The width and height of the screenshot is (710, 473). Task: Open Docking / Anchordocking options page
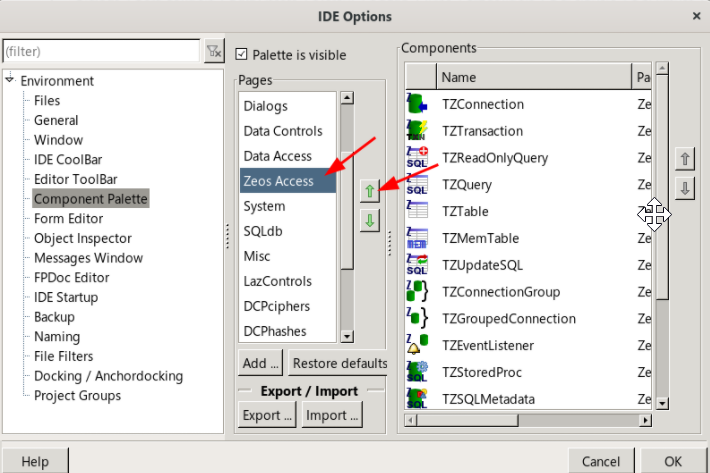(x=108, y=376)
